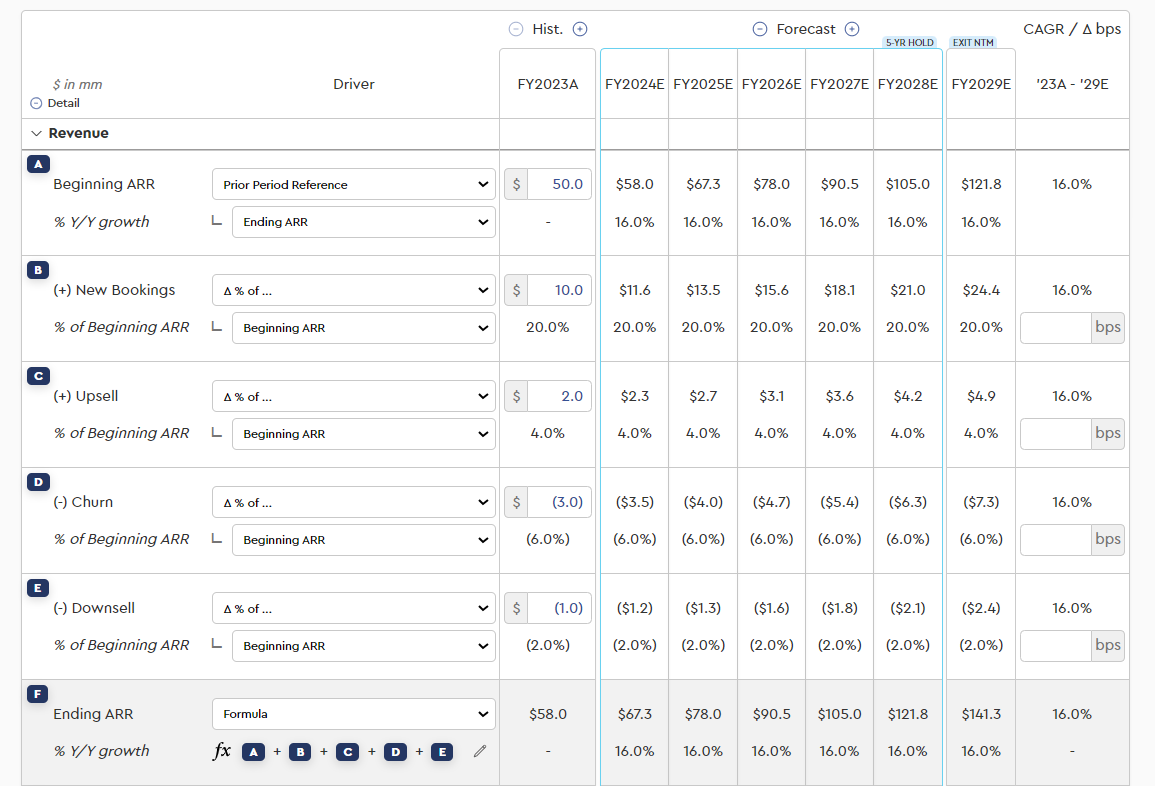Click formula token E in Ending ARR formula
This screenshot has width=1155, height=786.
pyautogui.click(x=442, y=752)
